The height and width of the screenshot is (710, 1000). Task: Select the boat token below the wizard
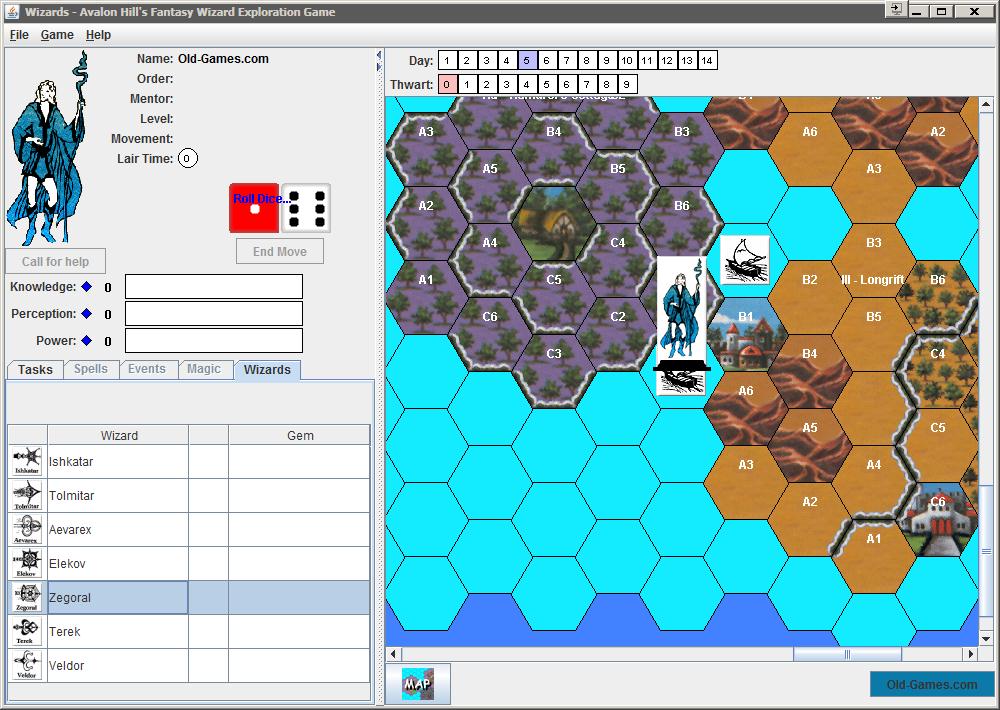(x=681, y=379)
